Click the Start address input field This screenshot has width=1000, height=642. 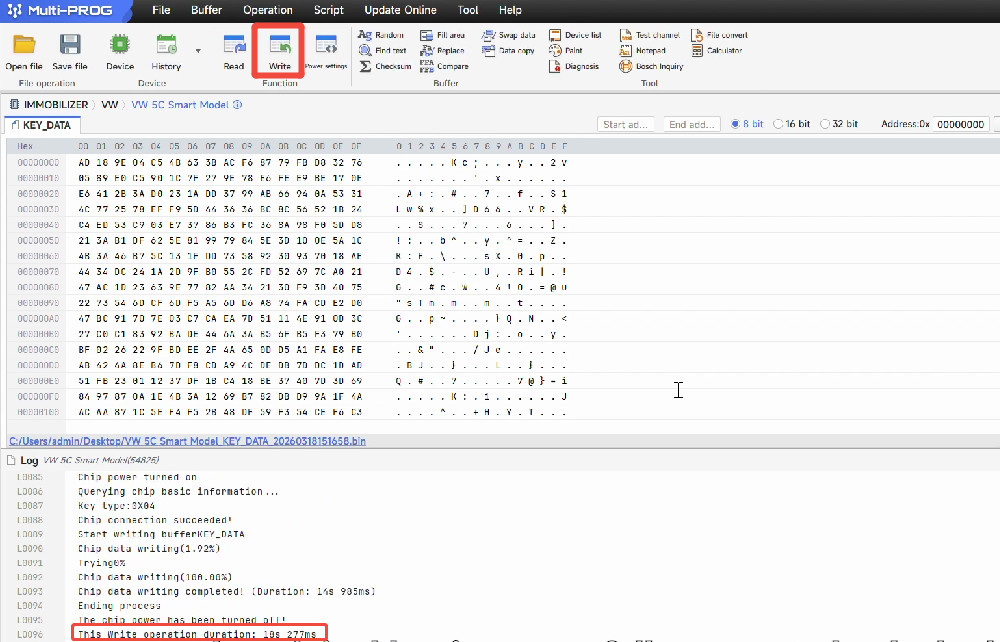coord(626,124)
